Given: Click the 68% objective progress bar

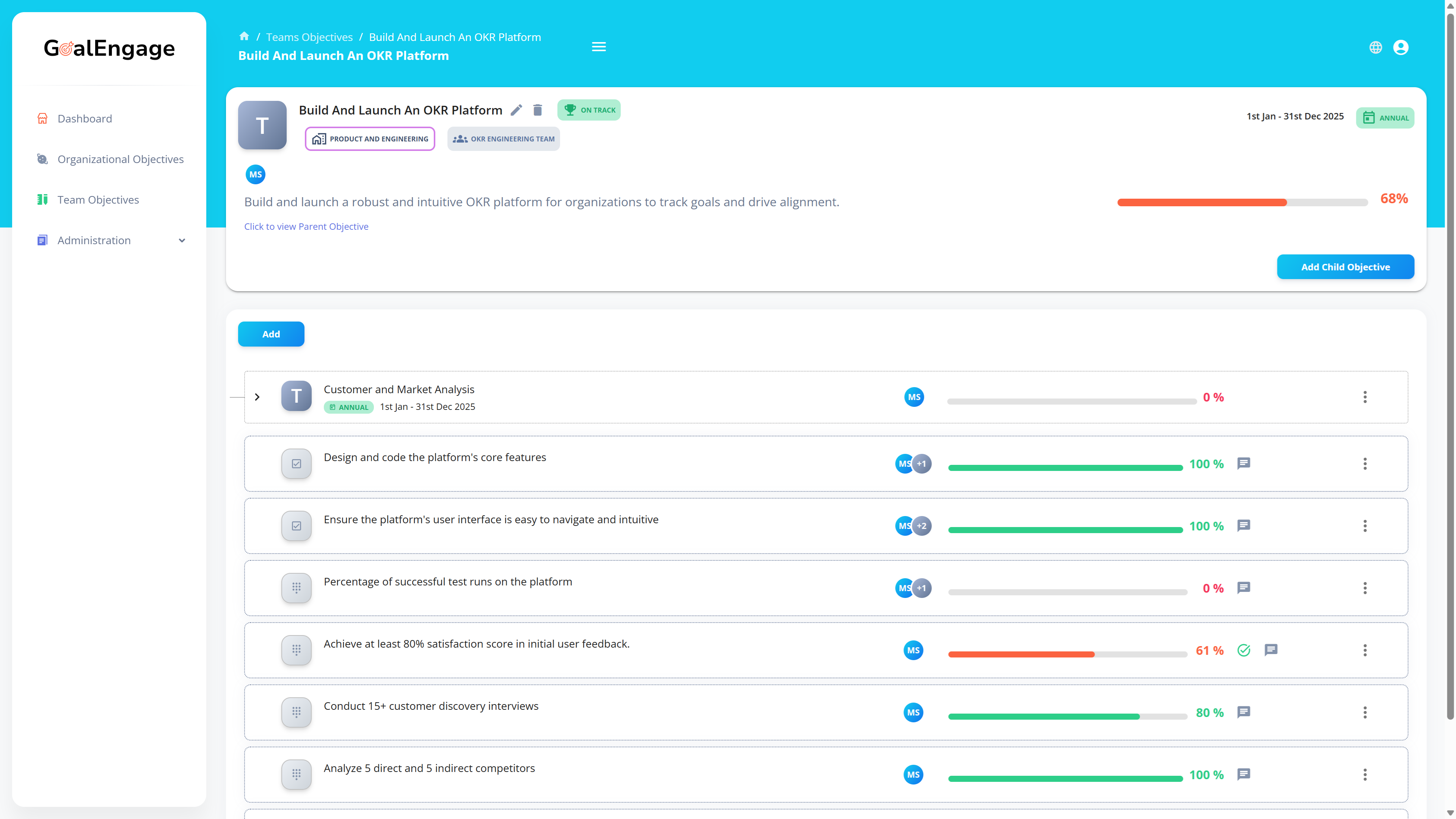Looking at the screenshot, I should (x=1243, y=202).
